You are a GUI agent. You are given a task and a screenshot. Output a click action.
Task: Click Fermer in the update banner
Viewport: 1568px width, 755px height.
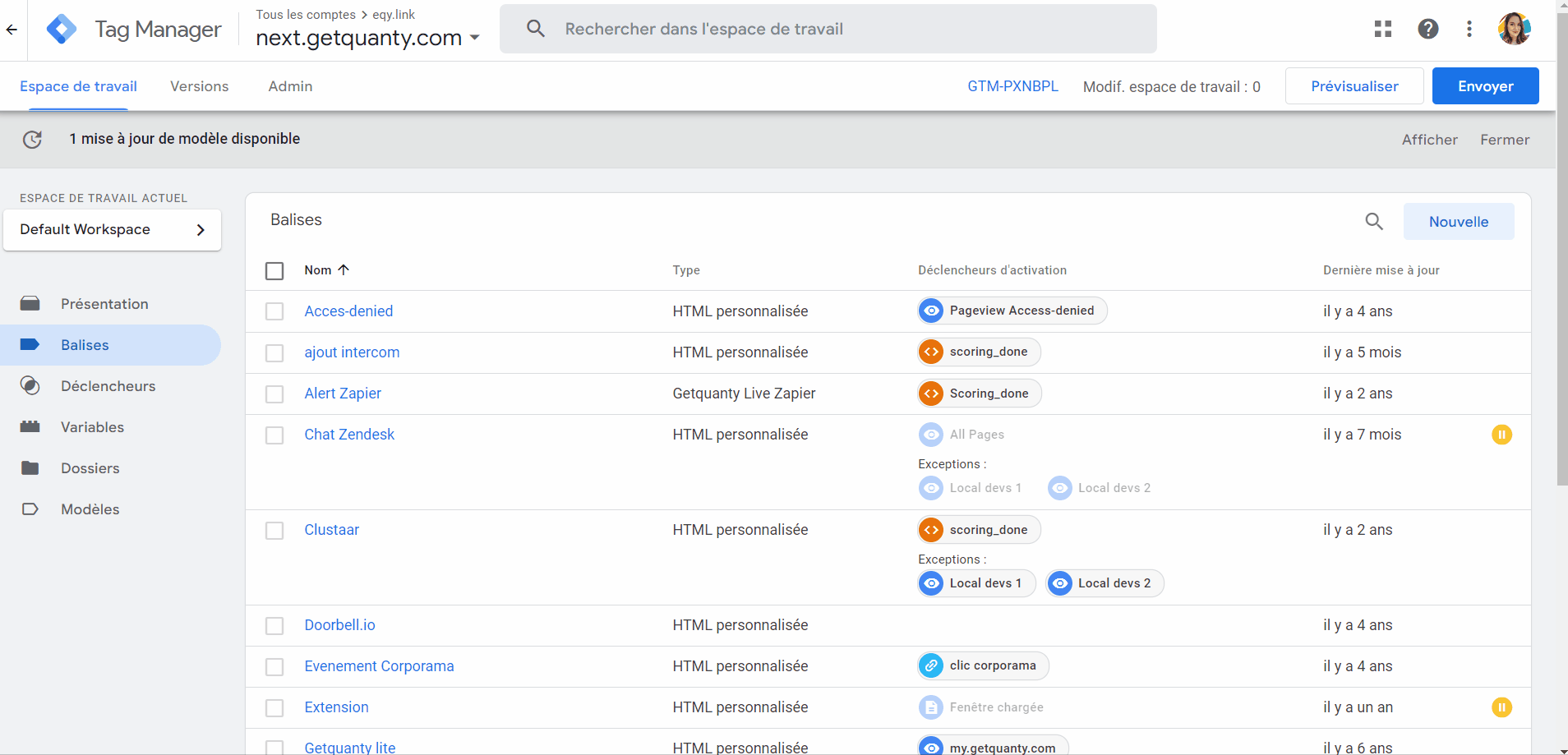(1505, 140)
